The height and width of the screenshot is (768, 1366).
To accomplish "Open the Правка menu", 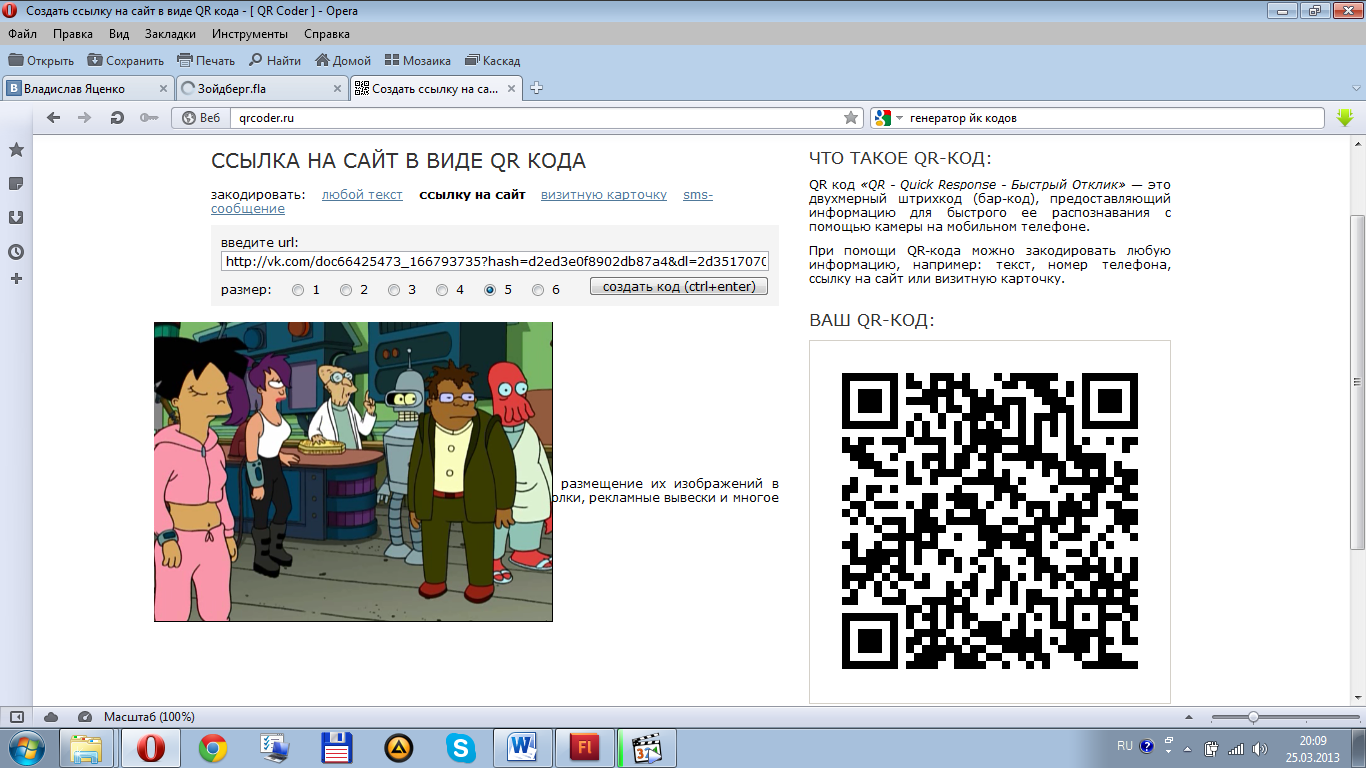I will click(73, 33).
